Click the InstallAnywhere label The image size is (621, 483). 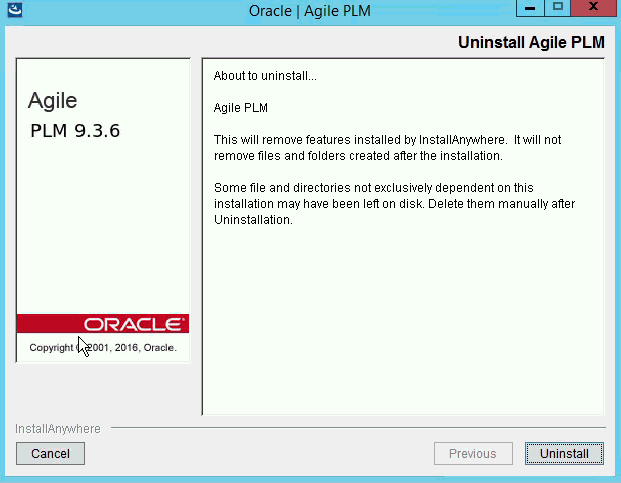[58, 429]
